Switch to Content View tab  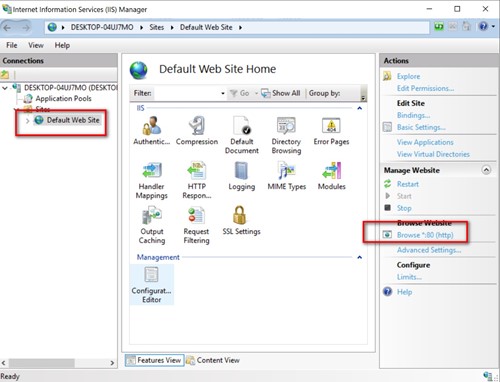pyautogui.click(x=213, y=360)
